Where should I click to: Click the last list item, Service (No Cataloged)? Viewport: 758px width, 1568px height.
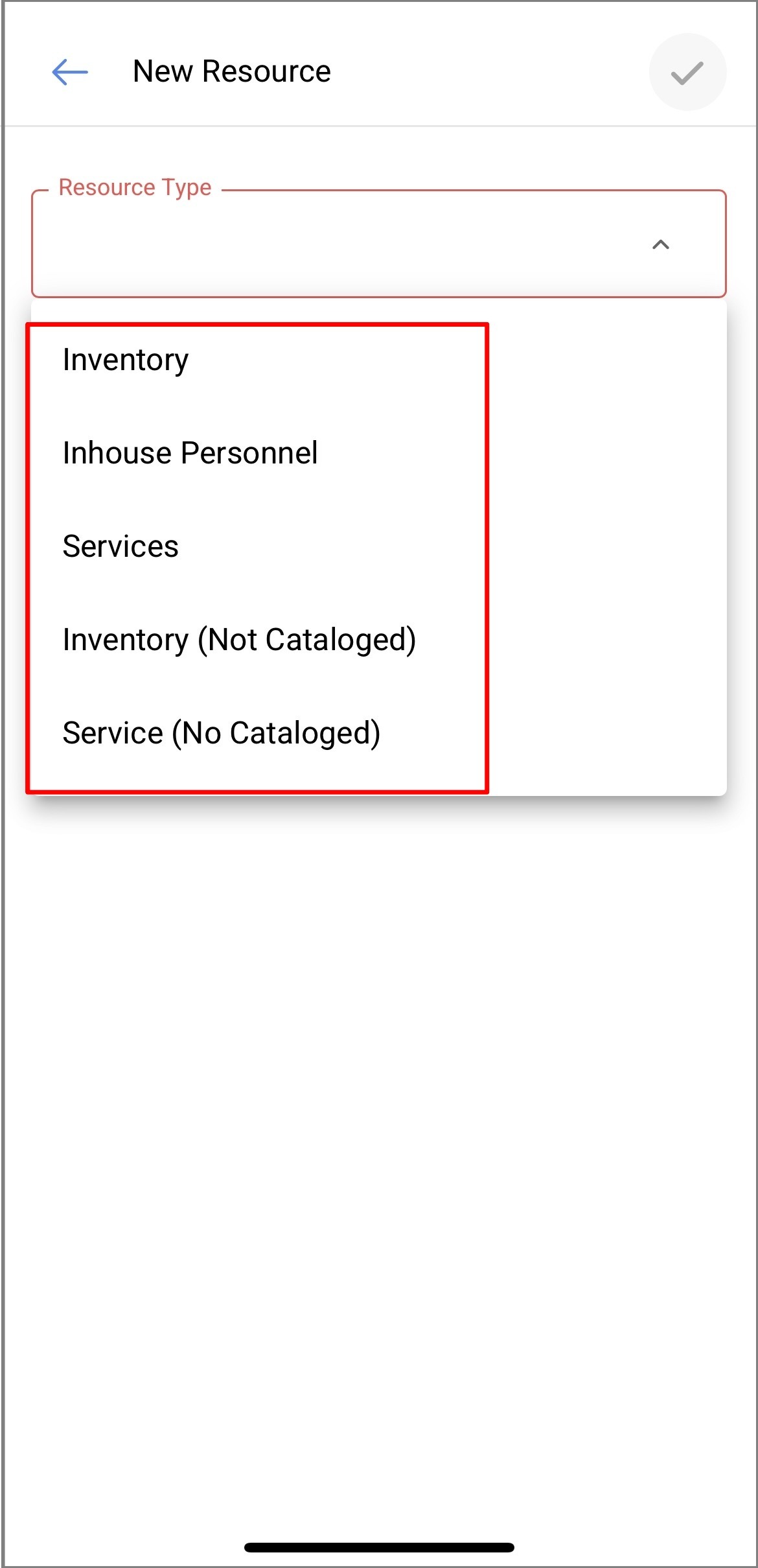(221, 733)
